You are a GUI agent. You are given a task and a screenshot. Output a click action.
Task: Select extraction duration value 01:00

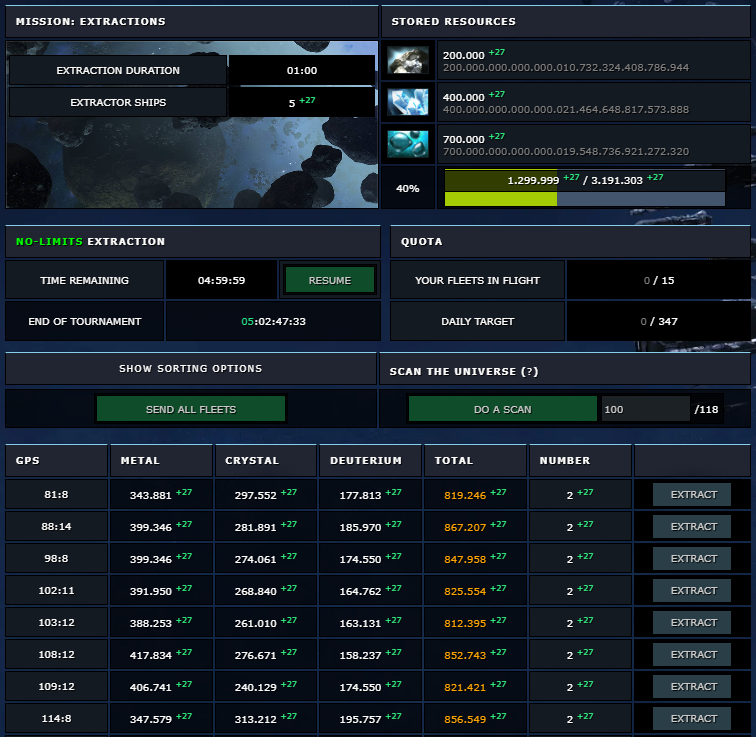pyautogui.click(x=302, y=70)
